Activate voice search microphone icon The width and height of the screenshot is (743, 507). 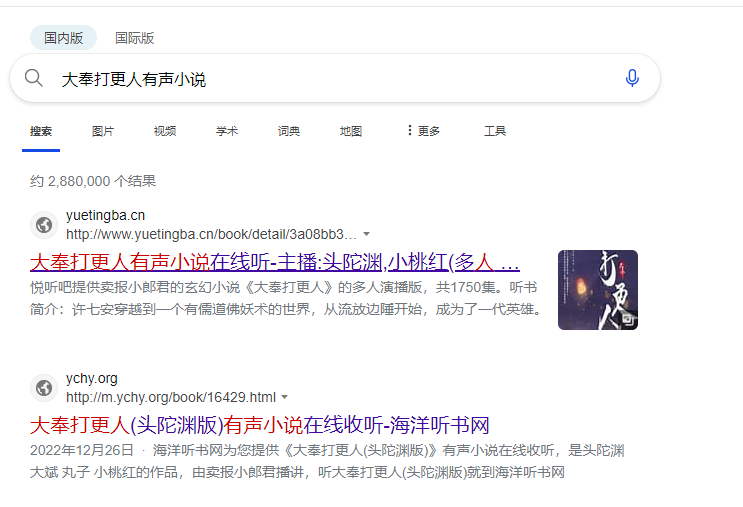pos(632,78)
